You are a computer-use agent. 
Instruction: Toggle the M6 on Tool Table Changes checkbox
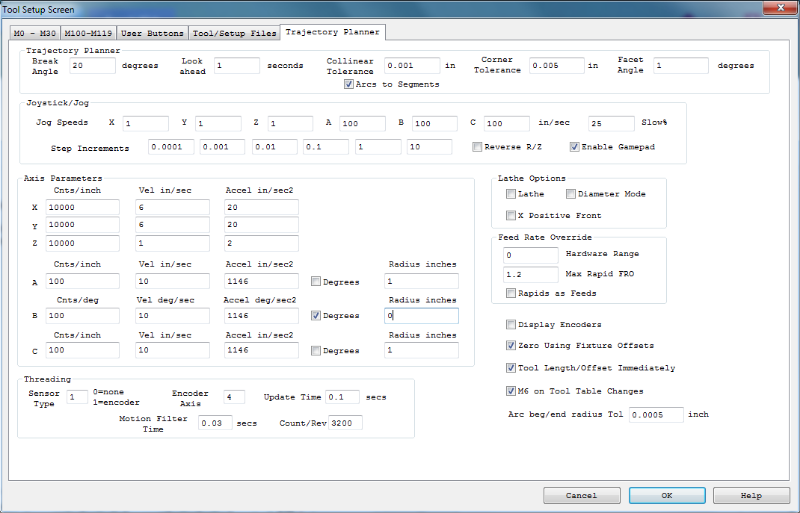[x=511, y=391]
